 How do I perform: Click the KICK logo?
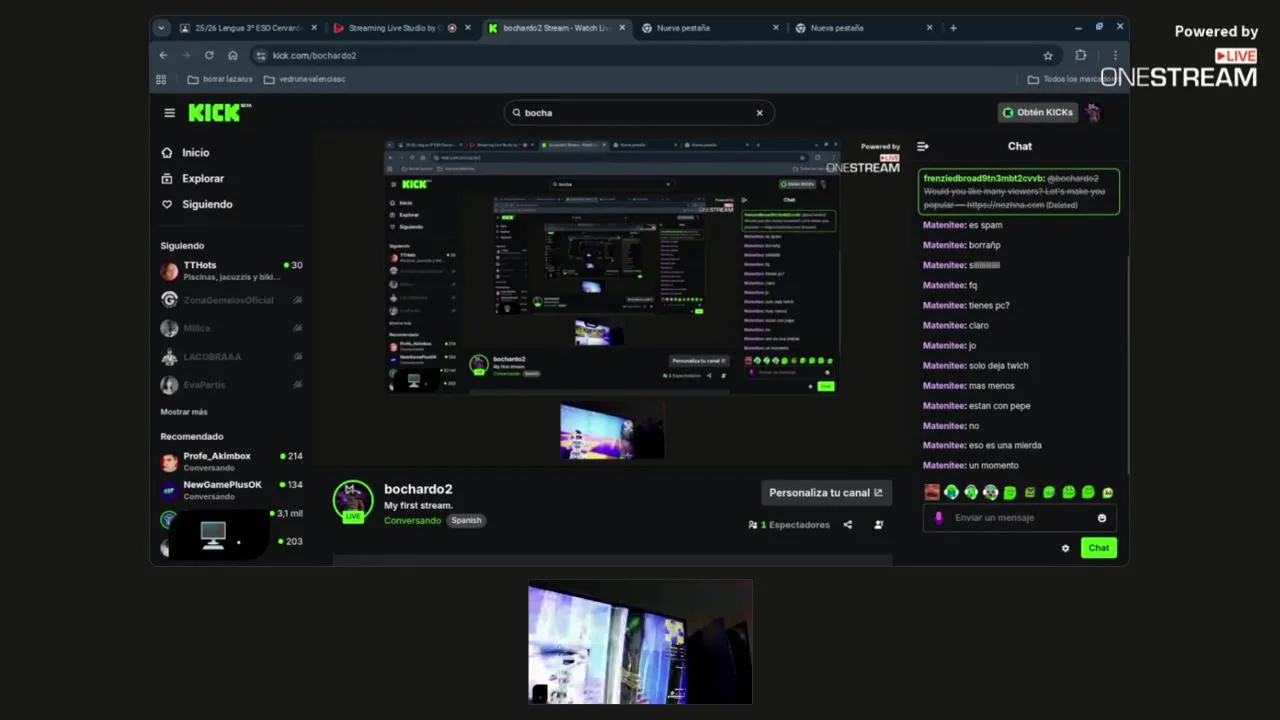(x=219, y=113)
